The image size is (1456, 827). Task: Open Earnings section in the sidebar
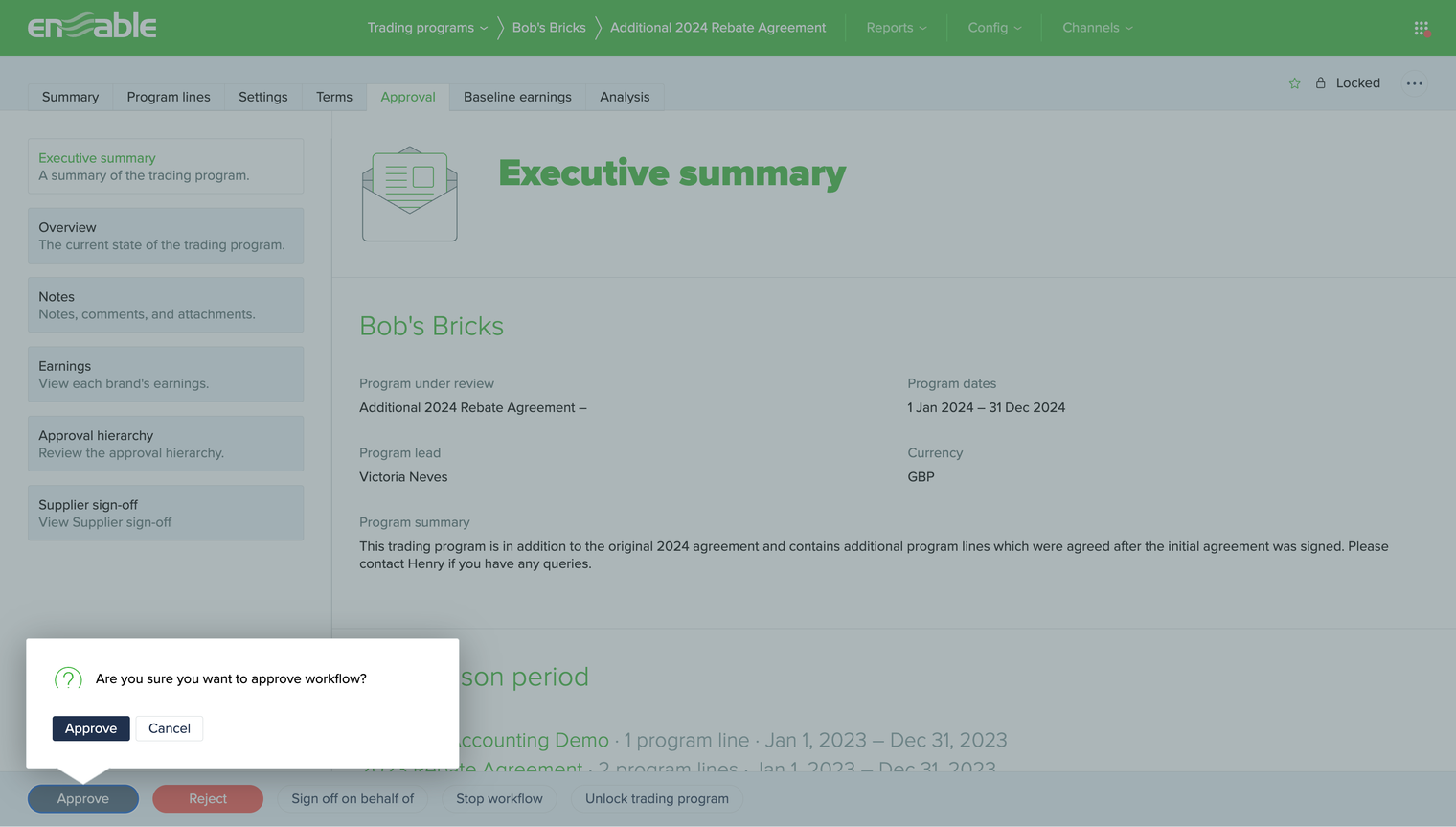(x=166, y=375)
